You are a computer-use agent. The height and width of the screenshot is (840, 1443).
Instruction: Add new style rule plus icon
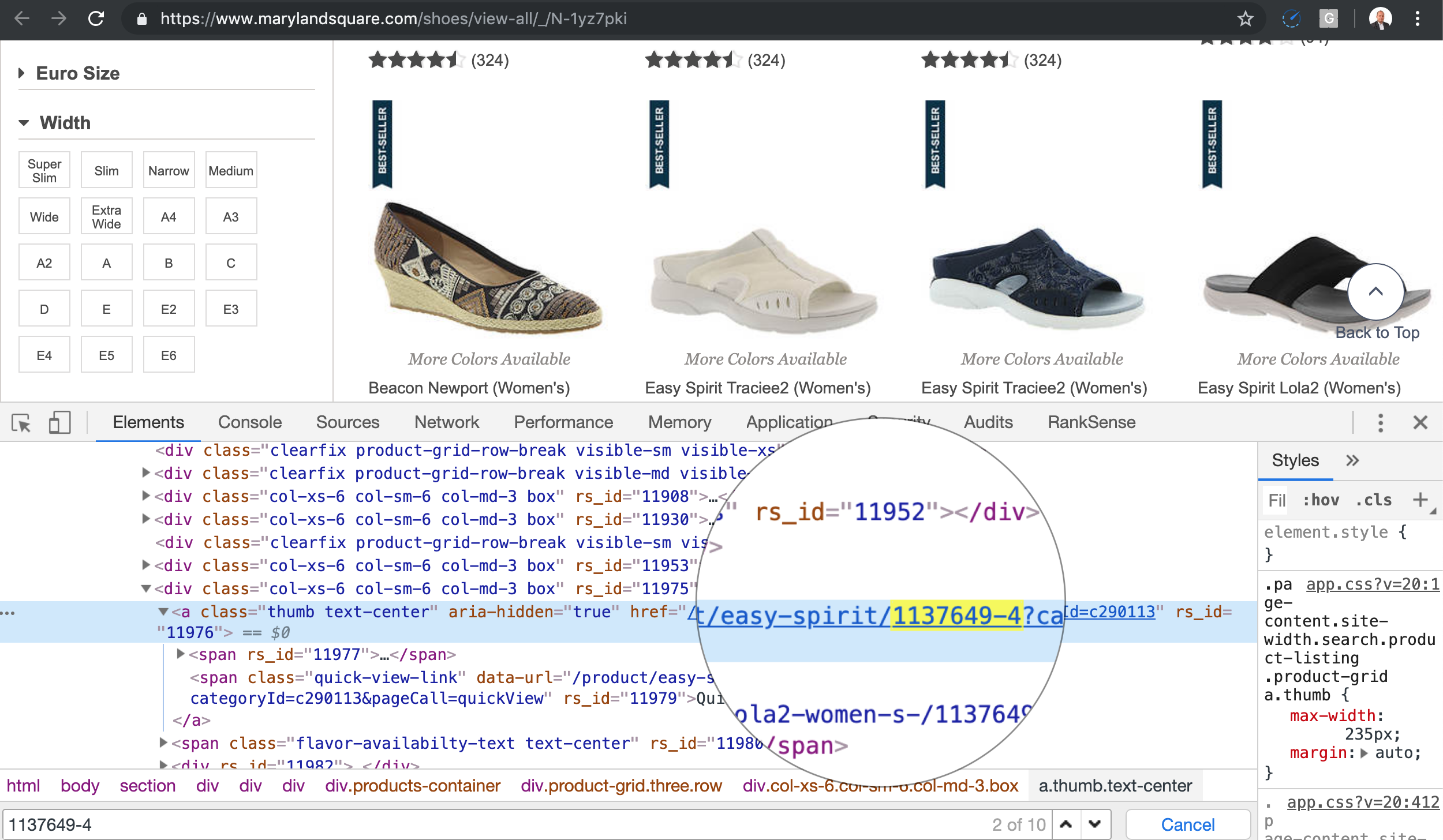(x=1420, y=500)
